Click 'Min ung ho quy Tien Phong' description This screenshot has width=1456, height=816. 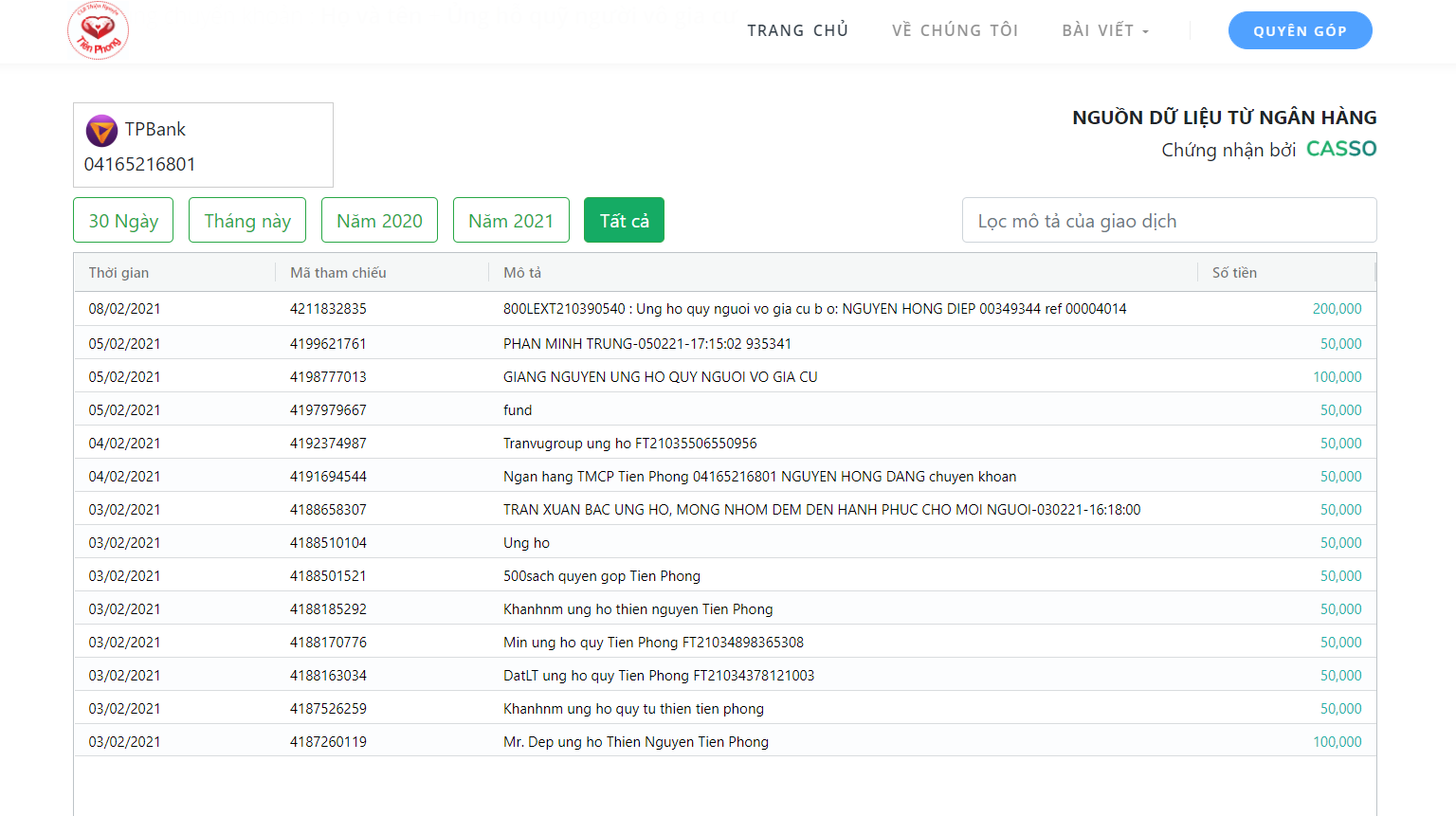pos(653,643)
